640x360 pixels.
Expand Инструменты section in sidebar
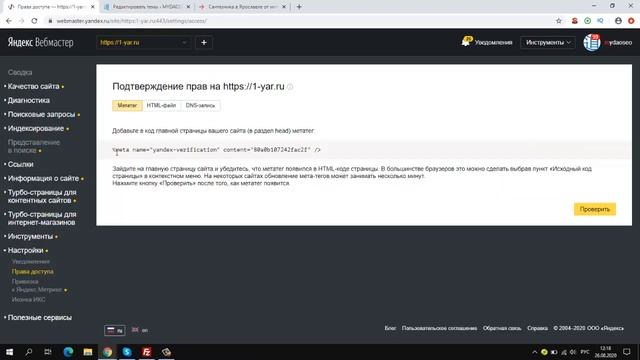point(30,237)
